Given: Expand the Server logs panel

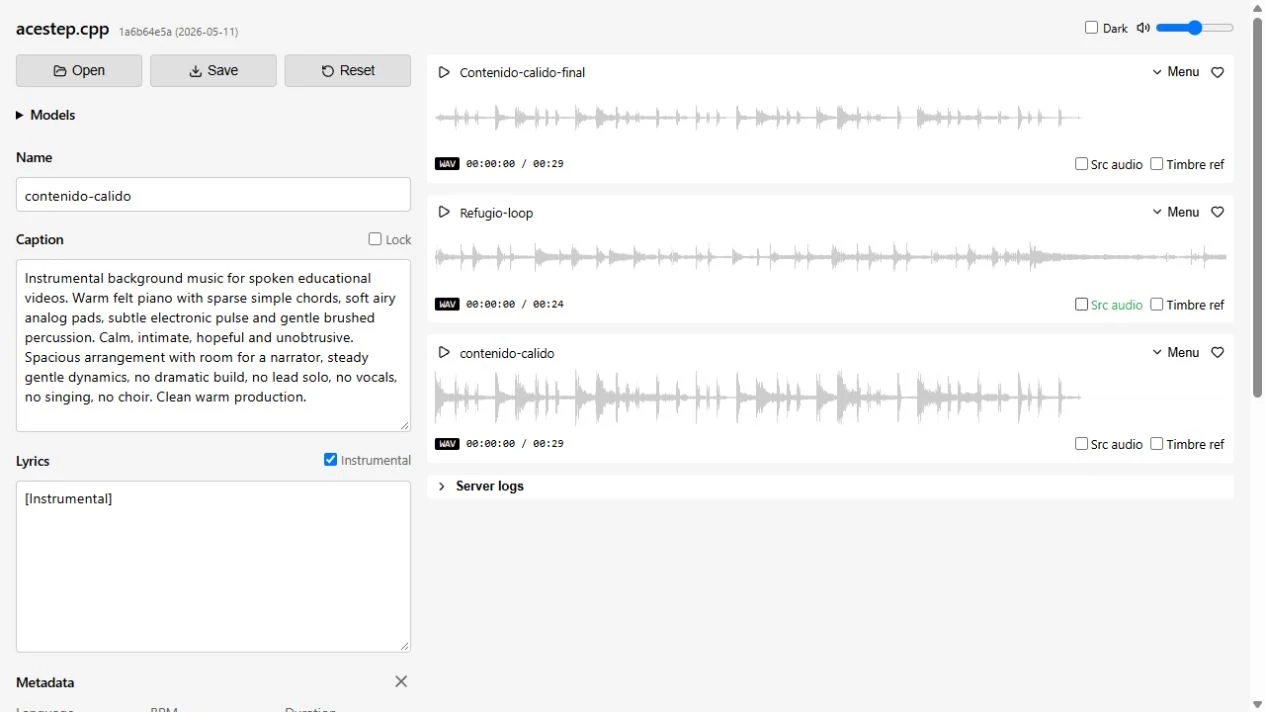Looking at the screenshot, I should pyautogui.click(x=830, y=486).
